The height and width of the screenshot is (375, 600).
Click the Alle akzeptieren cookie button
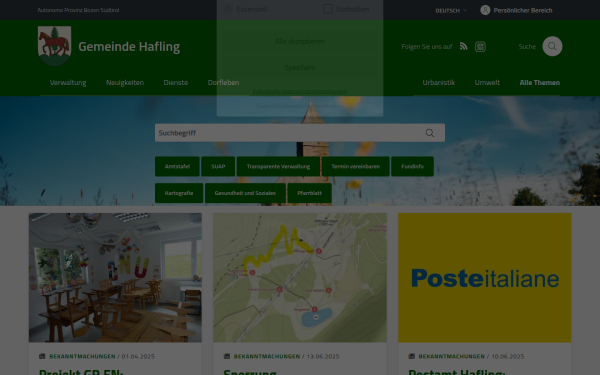coord(300,41)
